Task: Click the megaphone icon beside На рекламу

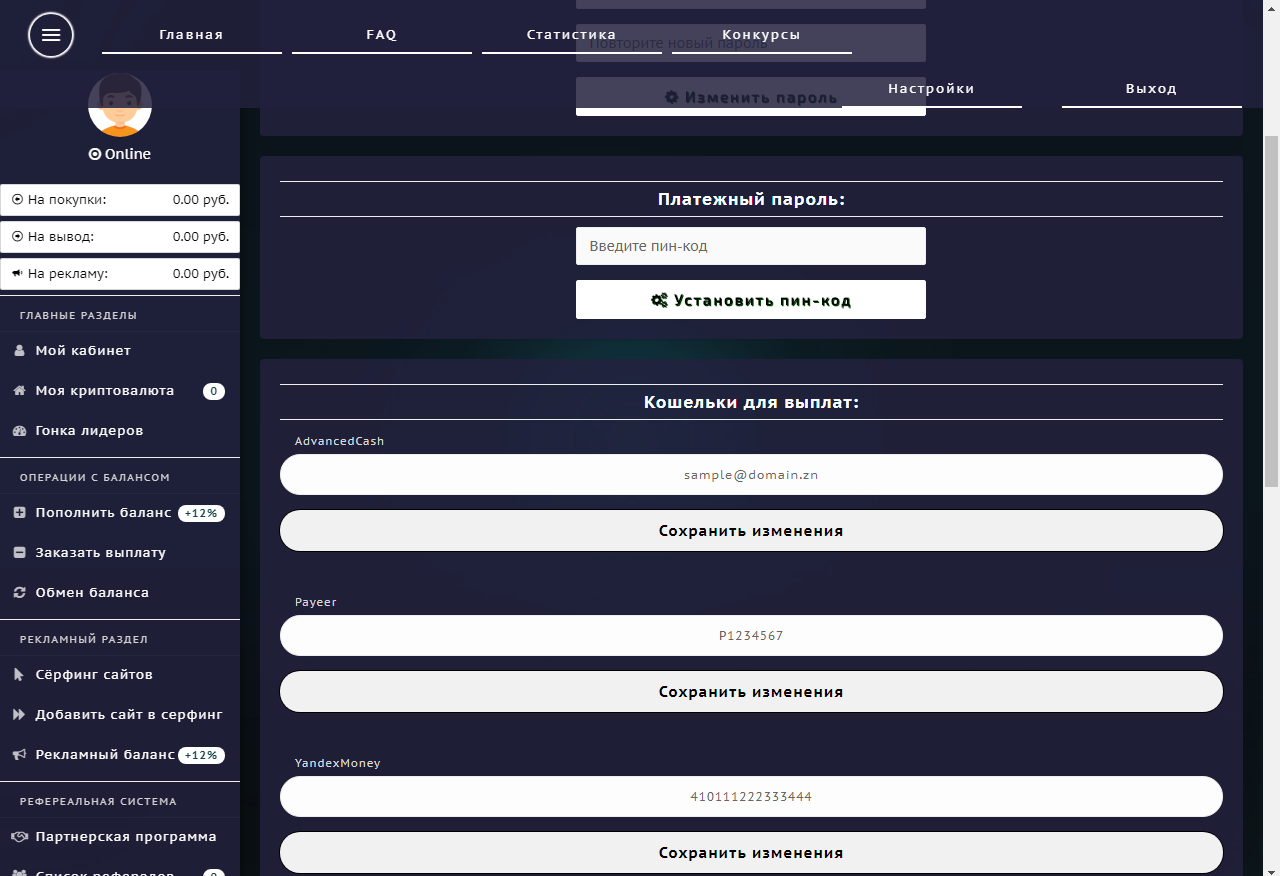Action: [18, 274]
